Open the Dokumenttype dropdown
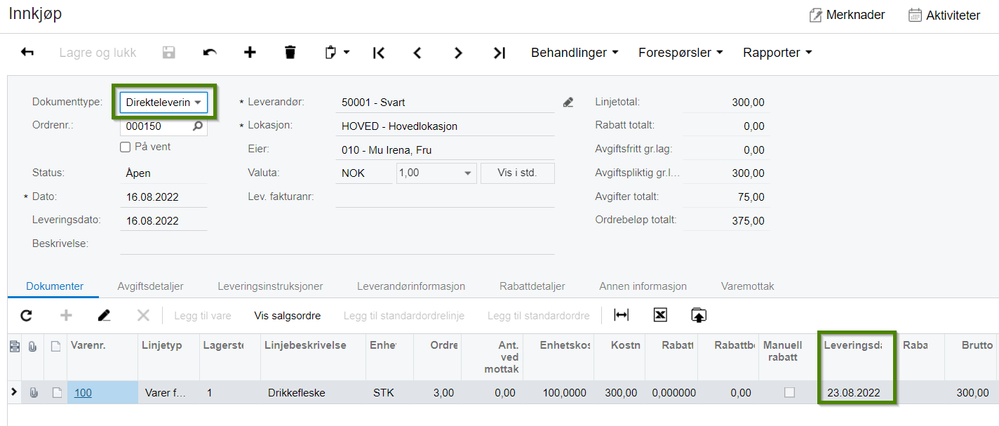 [x=164, y=102]
